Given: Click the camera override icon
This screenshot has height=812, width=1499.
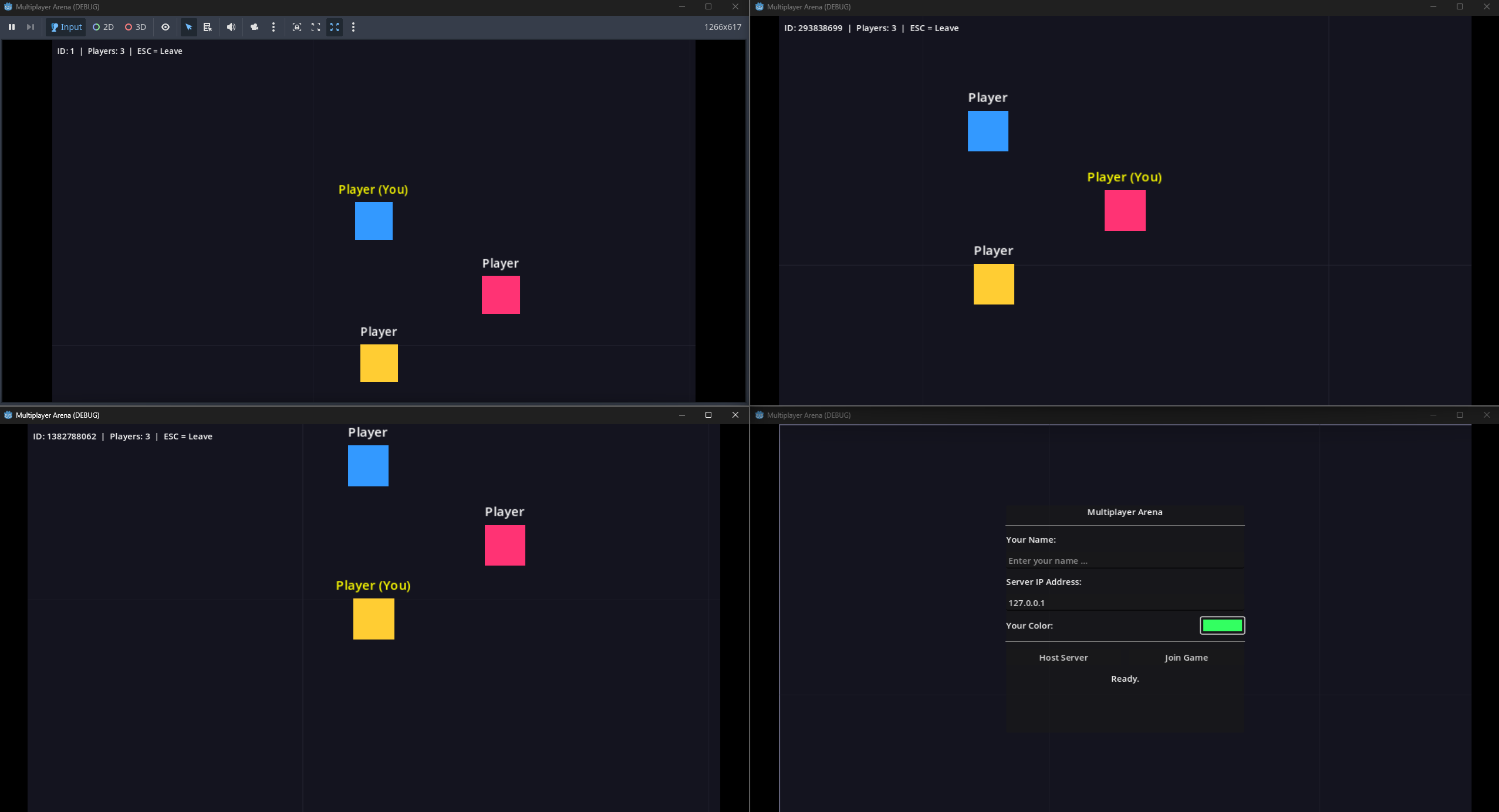Looking at the screenshot, I should 254,27.
